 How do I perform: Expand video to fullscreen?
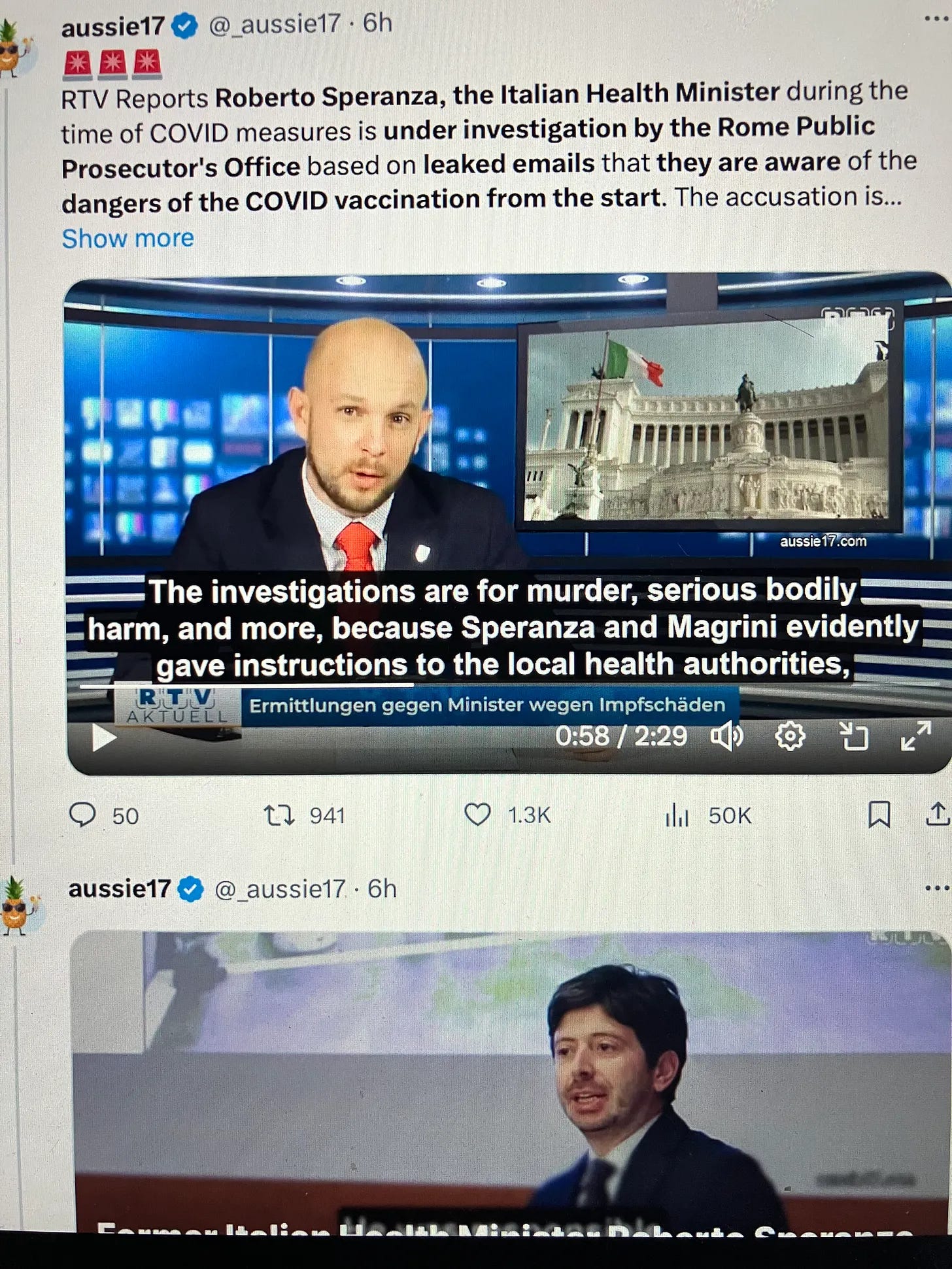coord(915,736)
